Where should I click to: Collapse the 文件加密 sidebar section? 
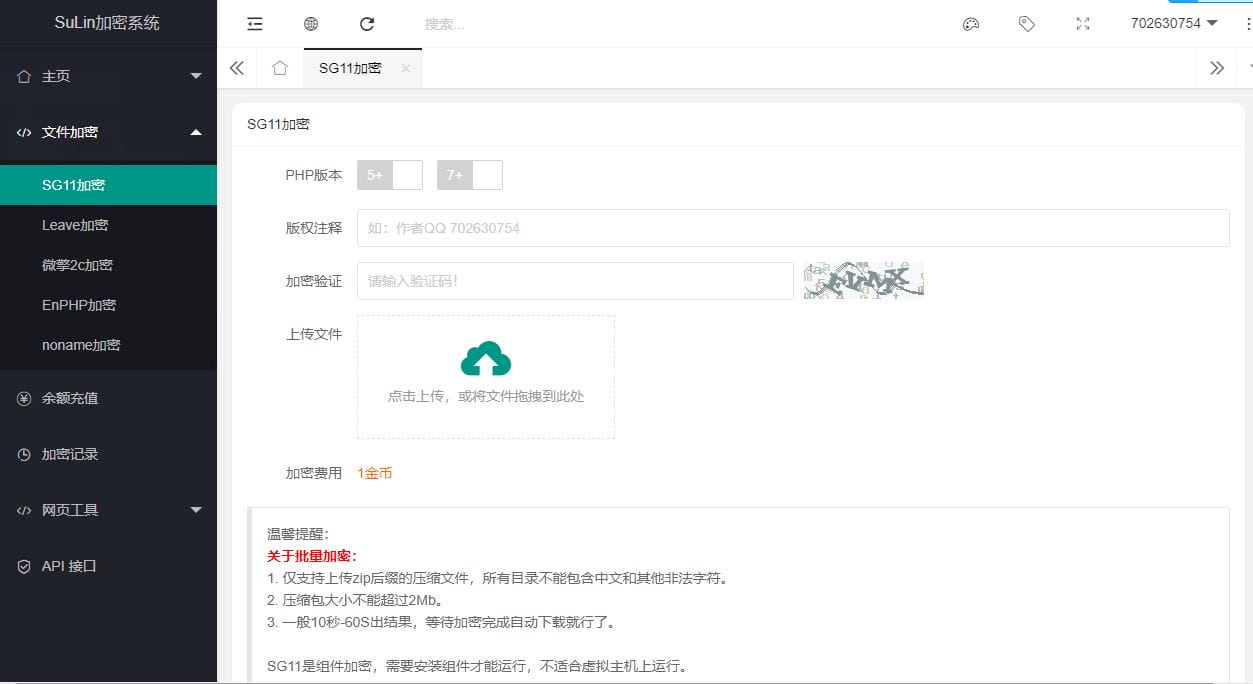106,132
